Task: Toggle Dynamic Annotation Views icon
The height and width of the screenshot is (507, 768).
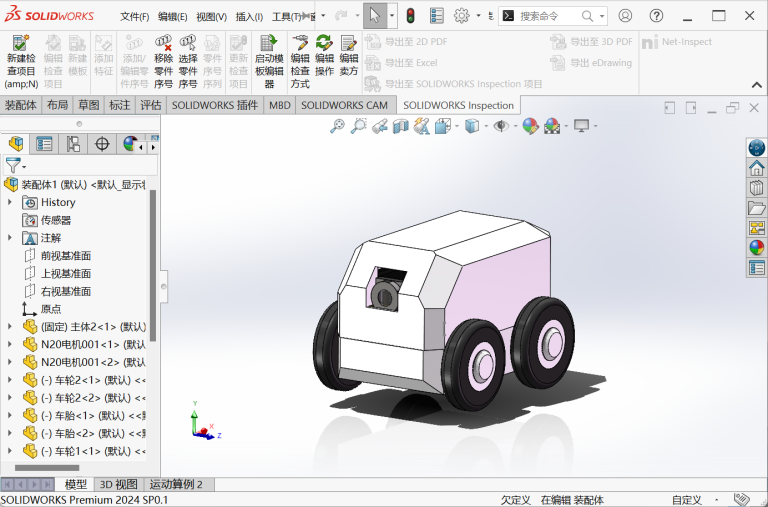Action: coord(421,126)
